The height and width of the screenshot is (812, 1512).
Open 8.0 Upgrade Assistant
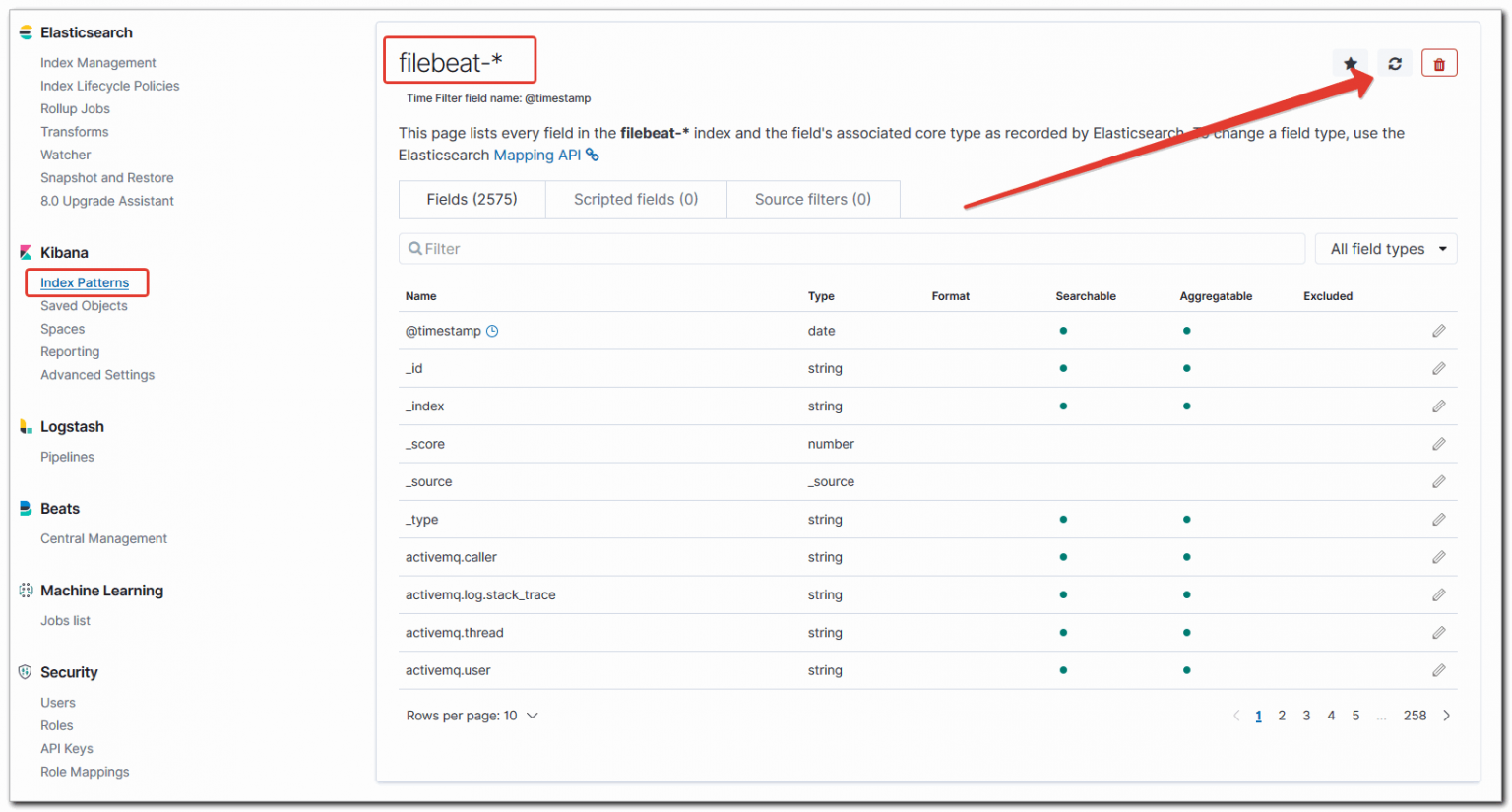coord(106,201)
